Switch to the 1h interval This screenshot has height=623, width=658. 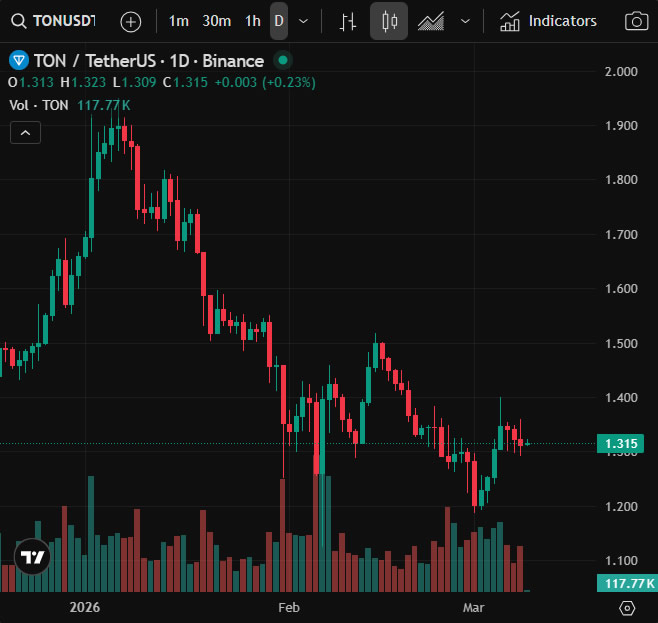[253, 21]
